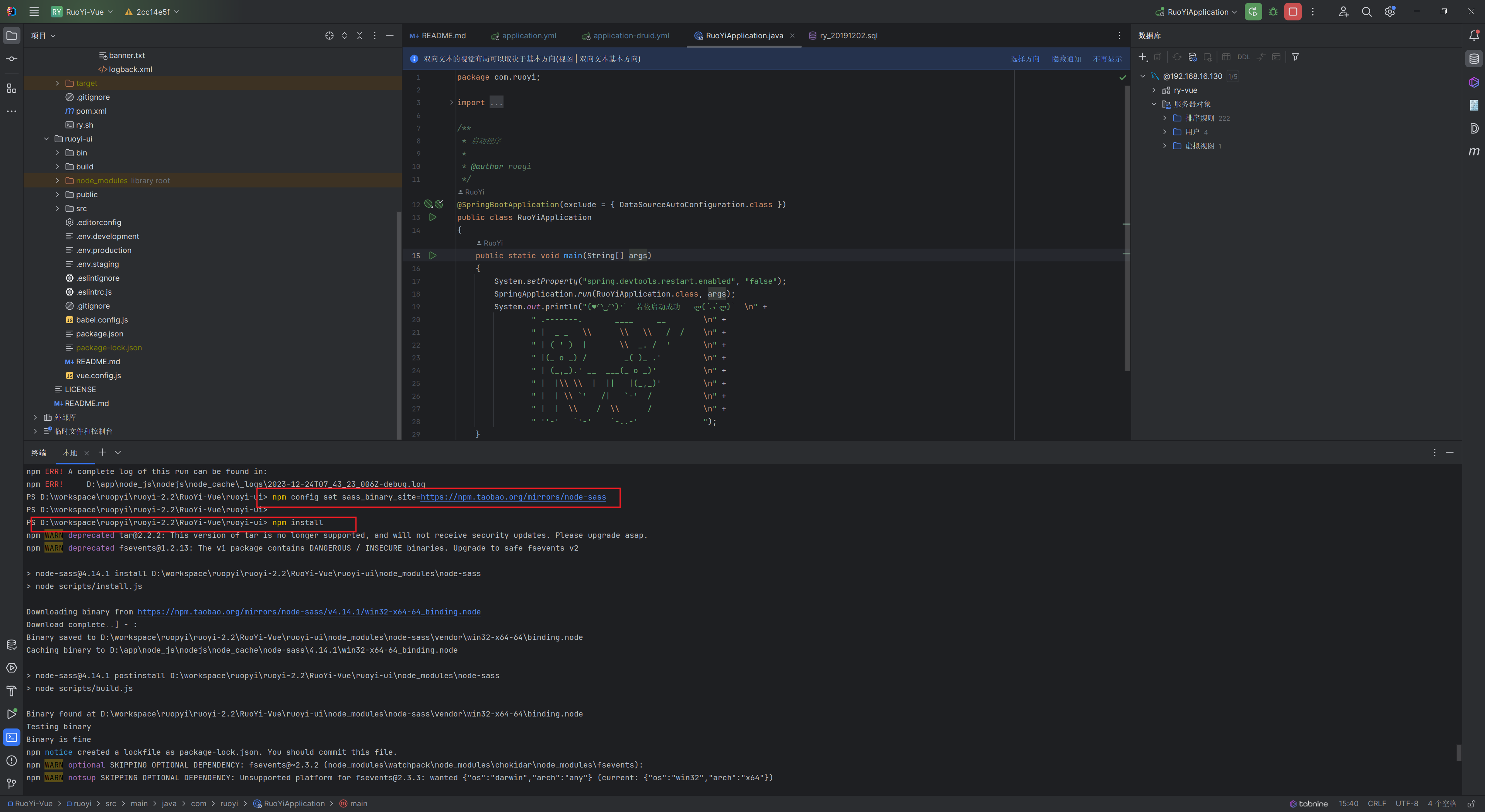This screenshot has height=812, width=1485.
Task: Expand the 排序规则 folder
Action: tap(1164, 118)
